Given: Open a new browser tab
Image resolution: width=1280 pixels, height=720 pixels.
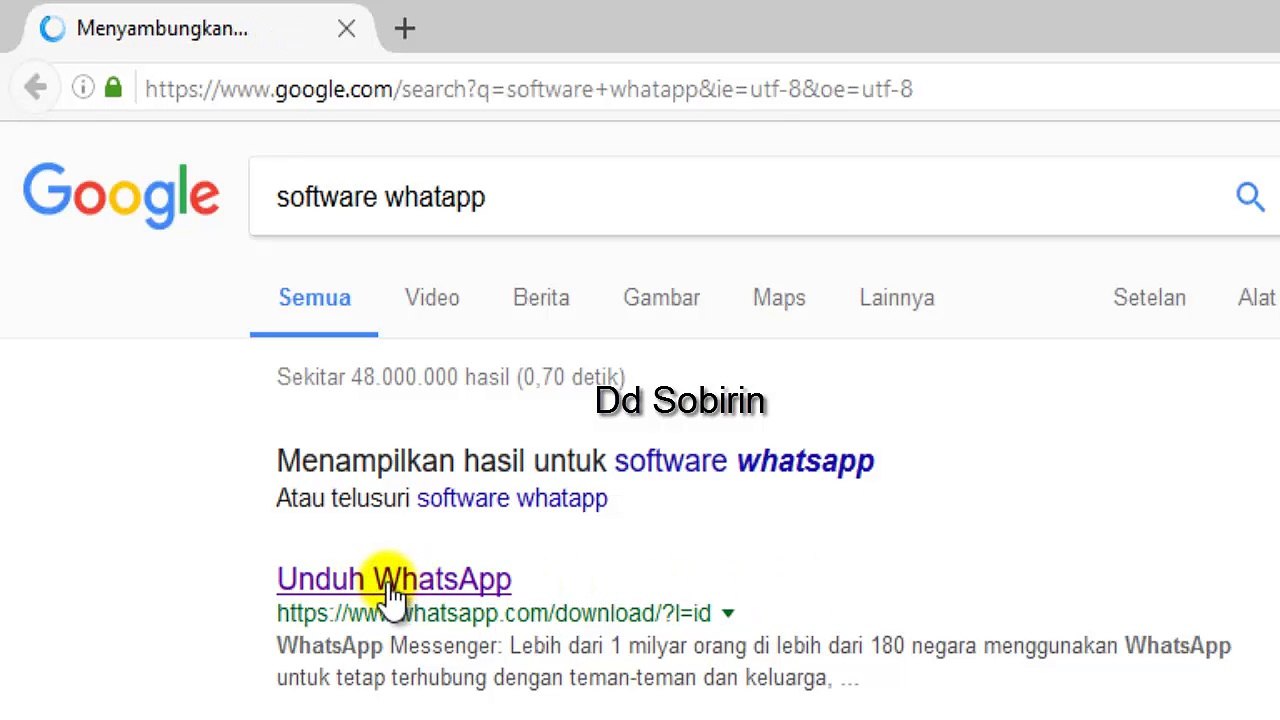Looking at the screenshot, I should click(404, 29).
